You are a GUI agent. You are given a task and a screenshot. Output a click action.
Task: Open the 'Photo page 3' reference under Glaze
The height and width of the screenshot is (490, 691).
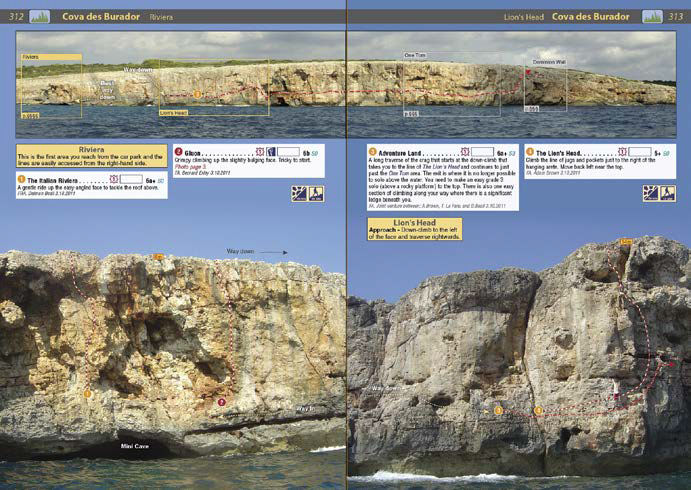(x=189, y=166)
